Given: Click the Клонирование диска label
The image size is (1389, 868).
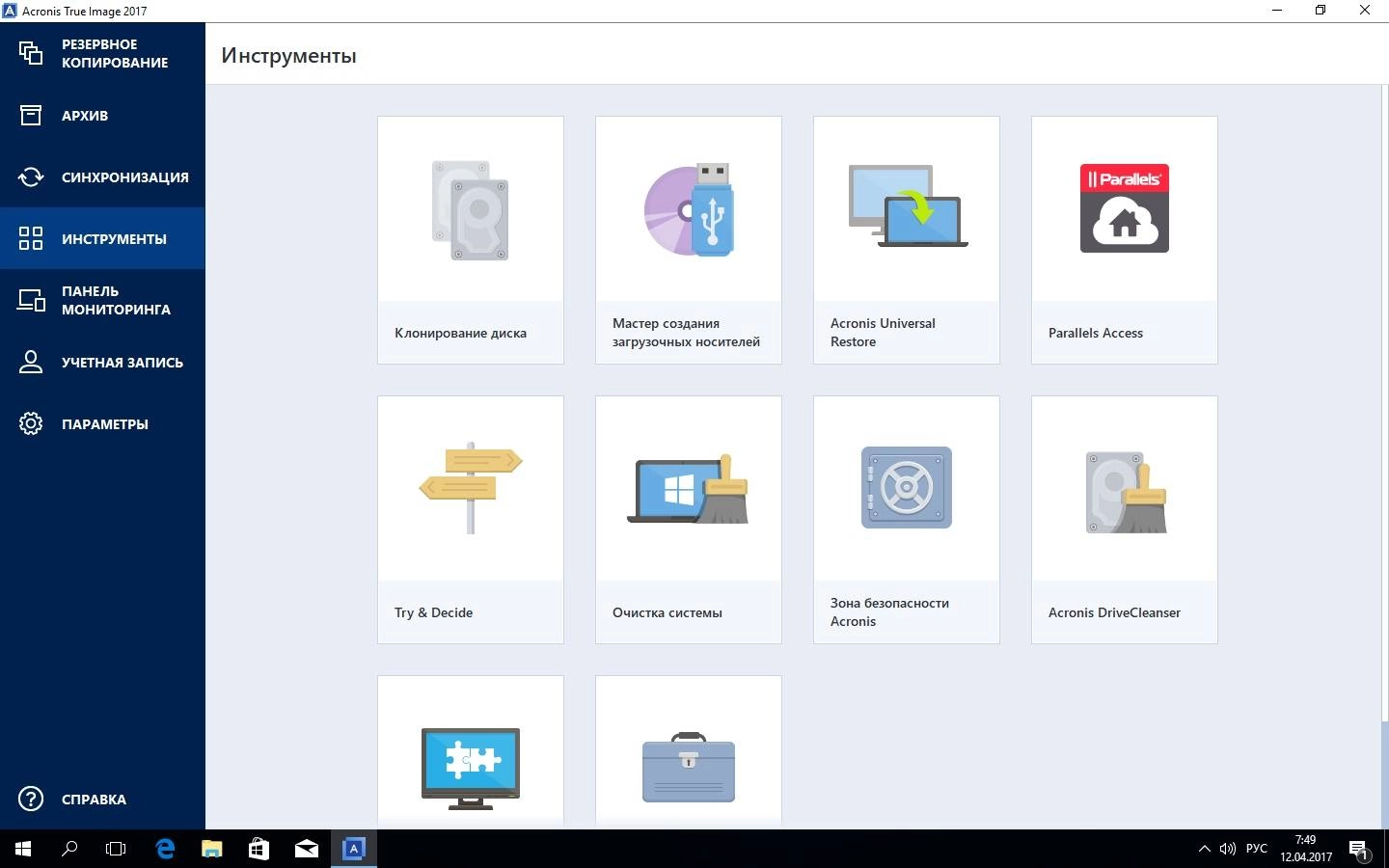Looking at the screenshot, I should tap(460, 333).
